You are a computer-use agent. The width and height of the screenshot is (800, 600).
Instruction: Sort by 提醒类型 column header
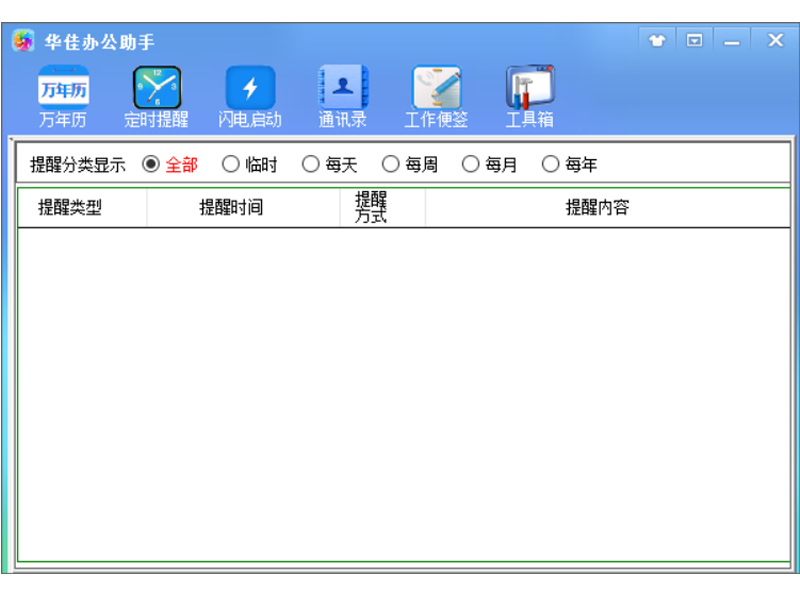[83, 208]
